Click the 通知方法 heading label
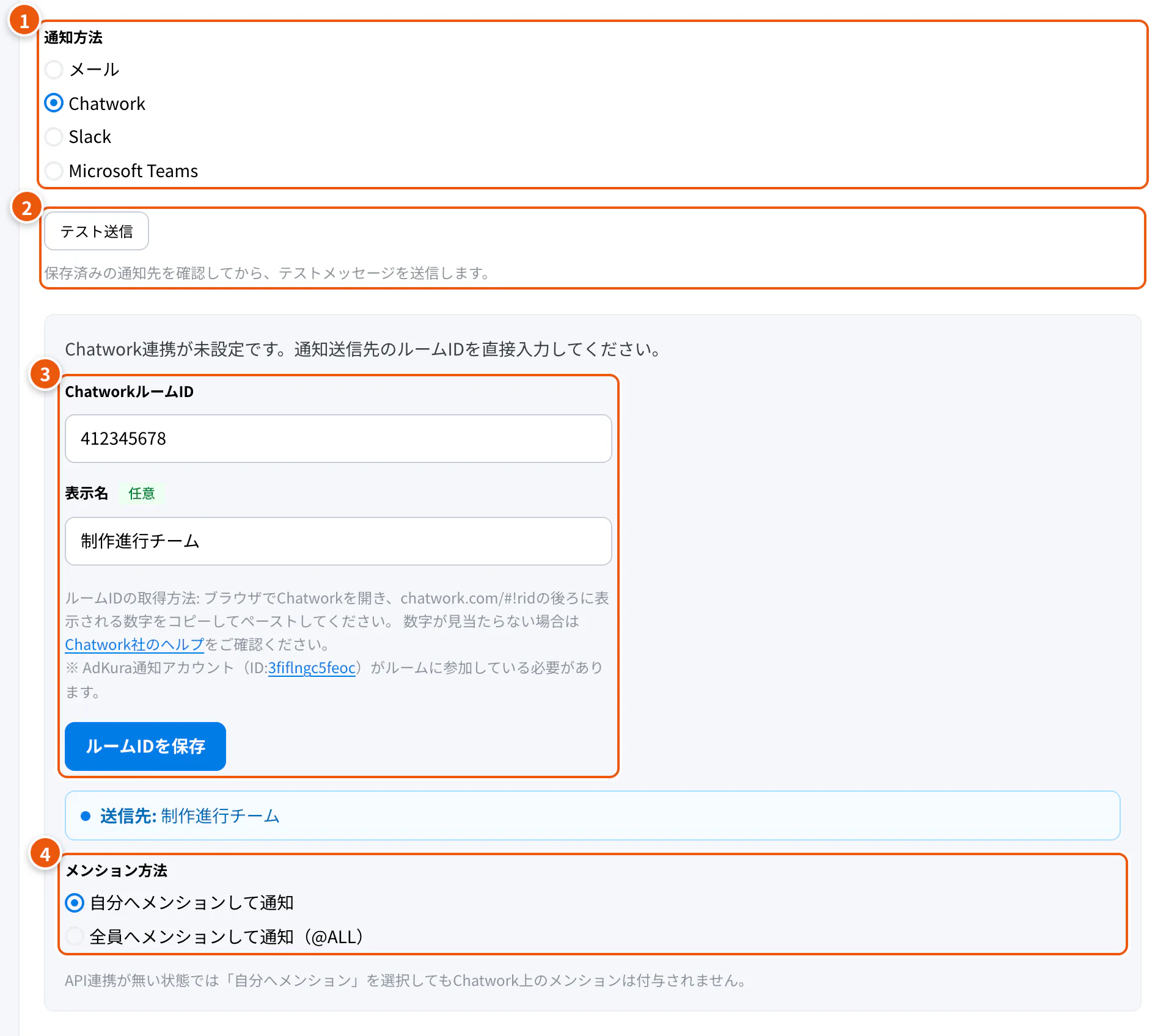1166x1036 pixels. pyautogui.click(x=73, y=38)
